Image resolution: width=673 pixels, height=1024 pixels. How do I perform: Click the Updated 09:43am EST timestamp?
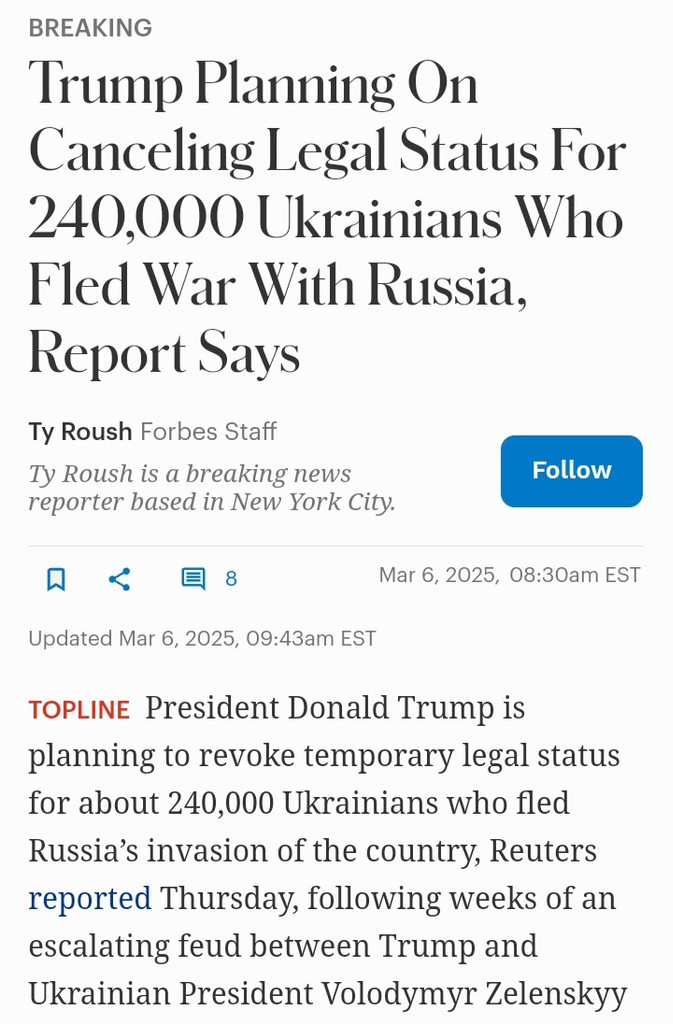click(202, 638)
